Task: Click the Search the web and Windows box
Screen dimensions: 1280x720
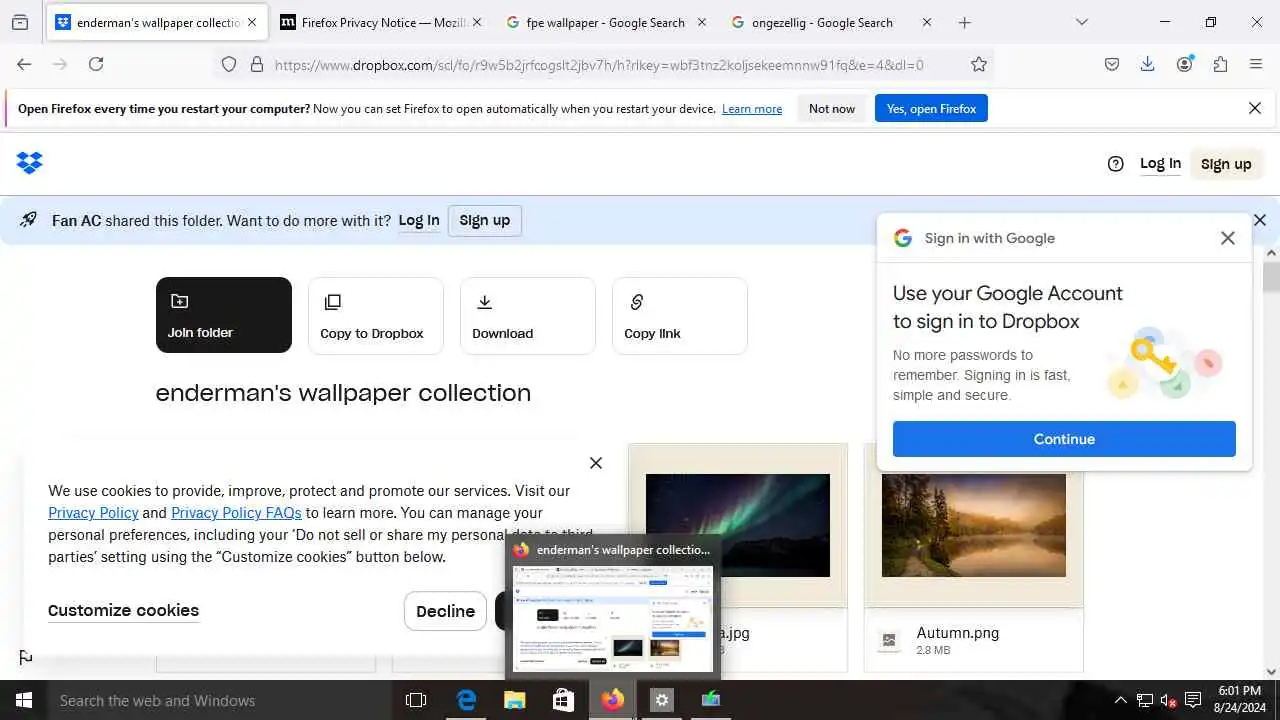Action: (219, 700)
